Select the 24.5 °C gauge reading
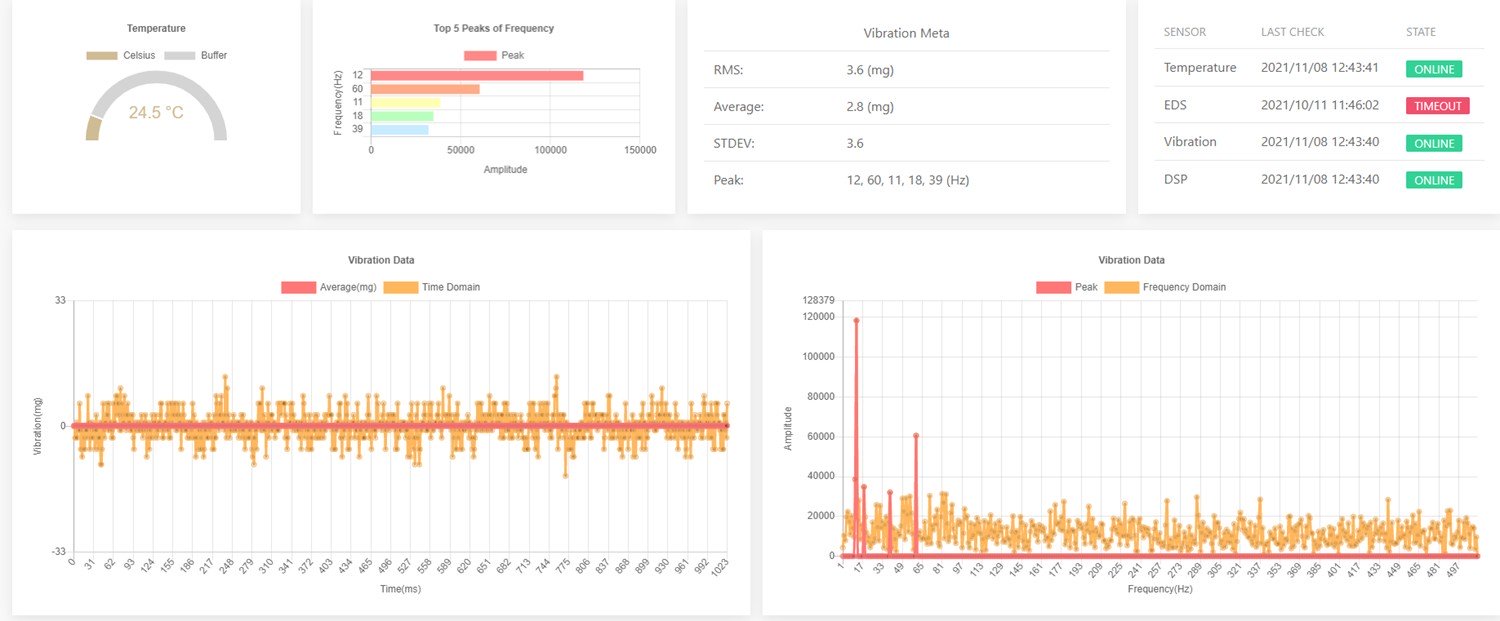The image size is (1500, 621). click(x=156, y=113)
